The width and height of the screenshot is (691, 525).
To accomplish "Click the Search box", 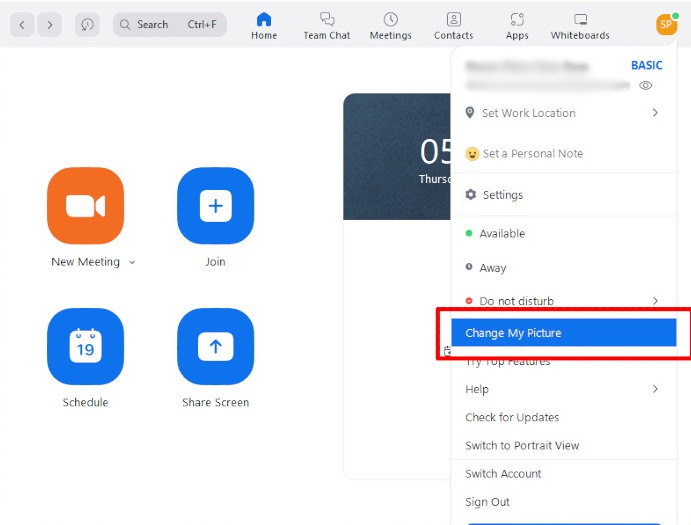I will click(x=170, y=25).
